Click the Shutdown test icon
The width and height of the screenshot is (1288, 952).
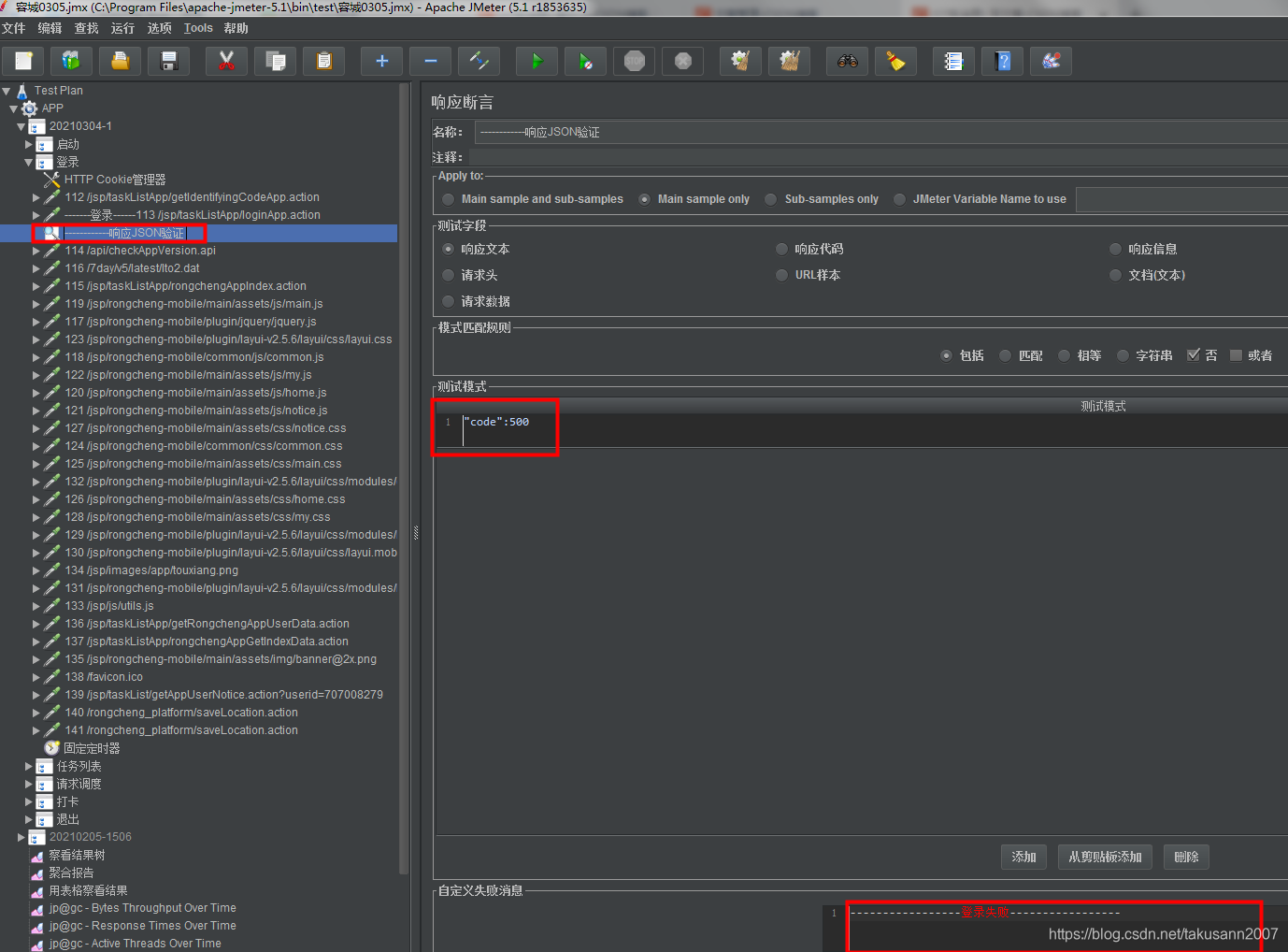(683, 61)
